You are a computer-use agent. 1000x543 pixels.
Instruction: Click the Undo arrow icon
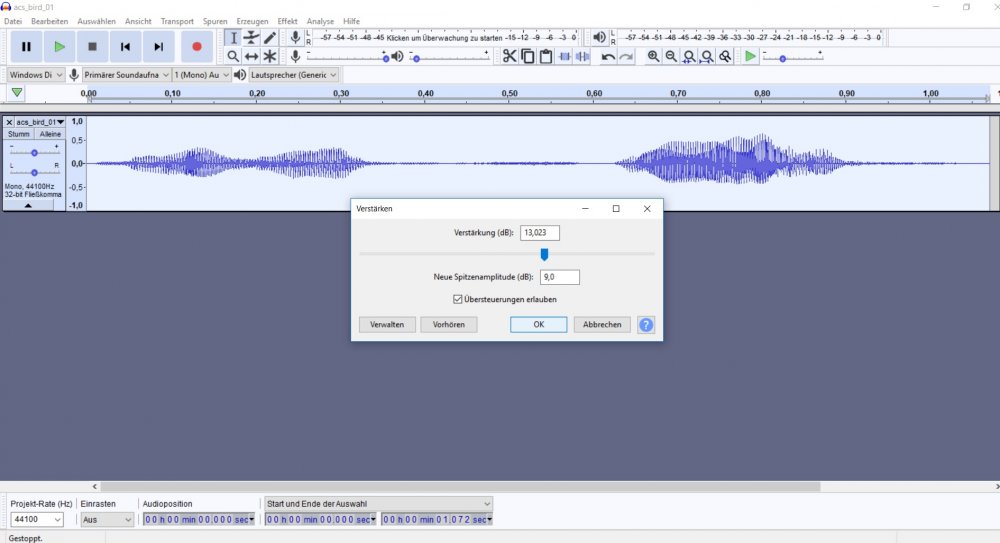coord(608,56)
